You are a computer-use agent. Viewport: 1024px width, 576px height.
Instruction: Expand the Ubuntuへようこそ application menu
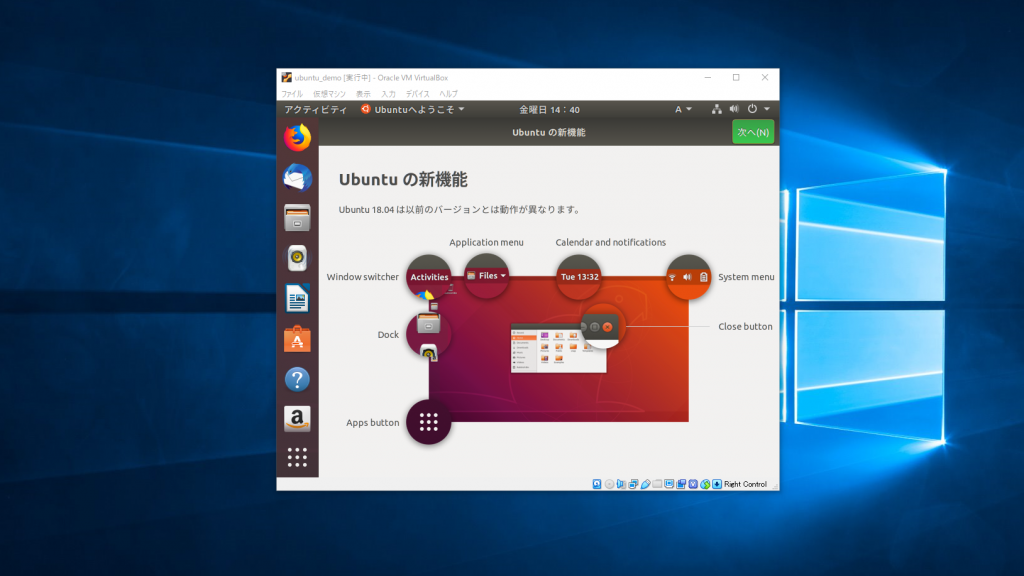pyautogui.click(x=413, y=109)
